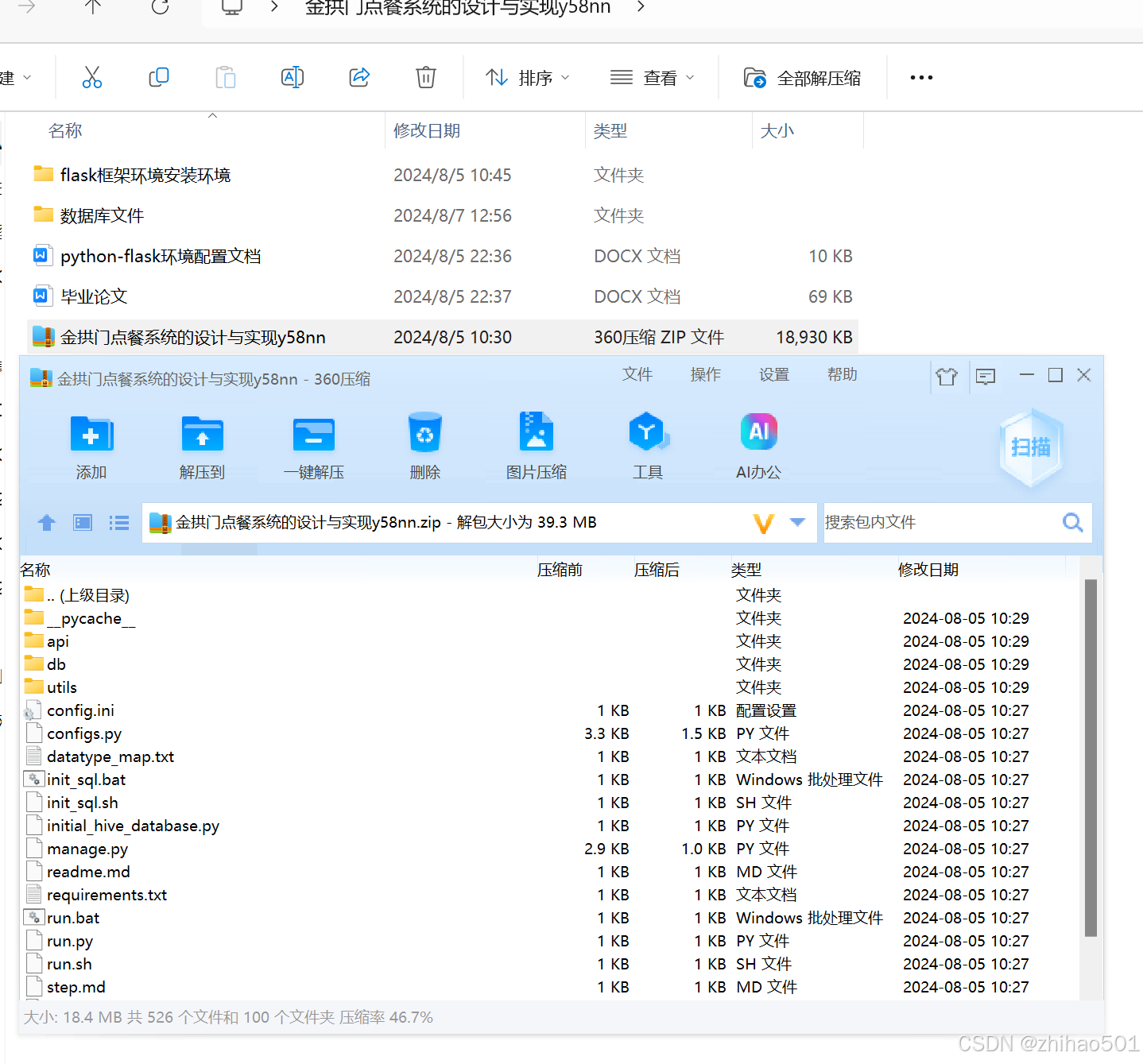Go up one level with the up arrow
Image resolution: width=1143 pixels, height=1064 pixels.
[47, 523]
